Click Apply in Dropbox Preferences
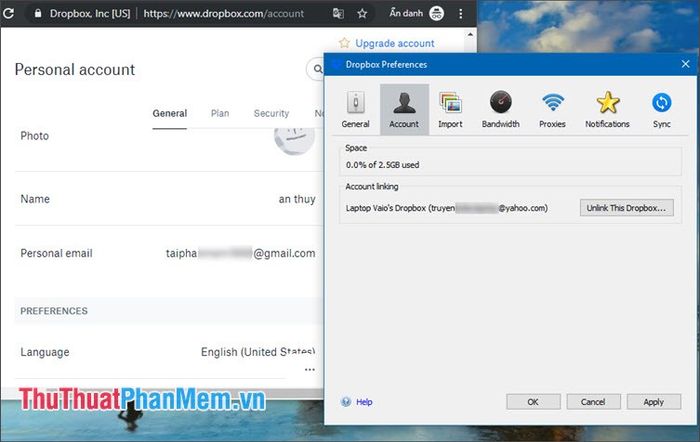The height and width of the screenshot is (442, 700). [654, 402]
